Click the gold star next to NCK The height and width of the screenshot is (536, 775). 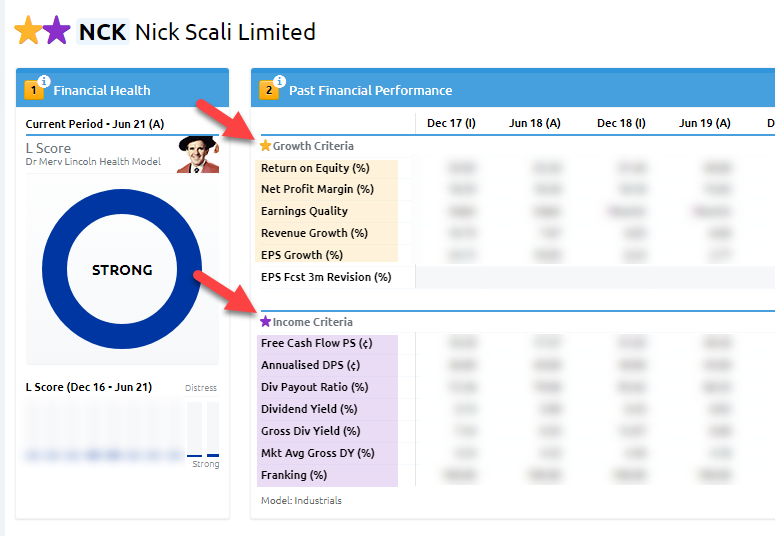coord(28,31)
